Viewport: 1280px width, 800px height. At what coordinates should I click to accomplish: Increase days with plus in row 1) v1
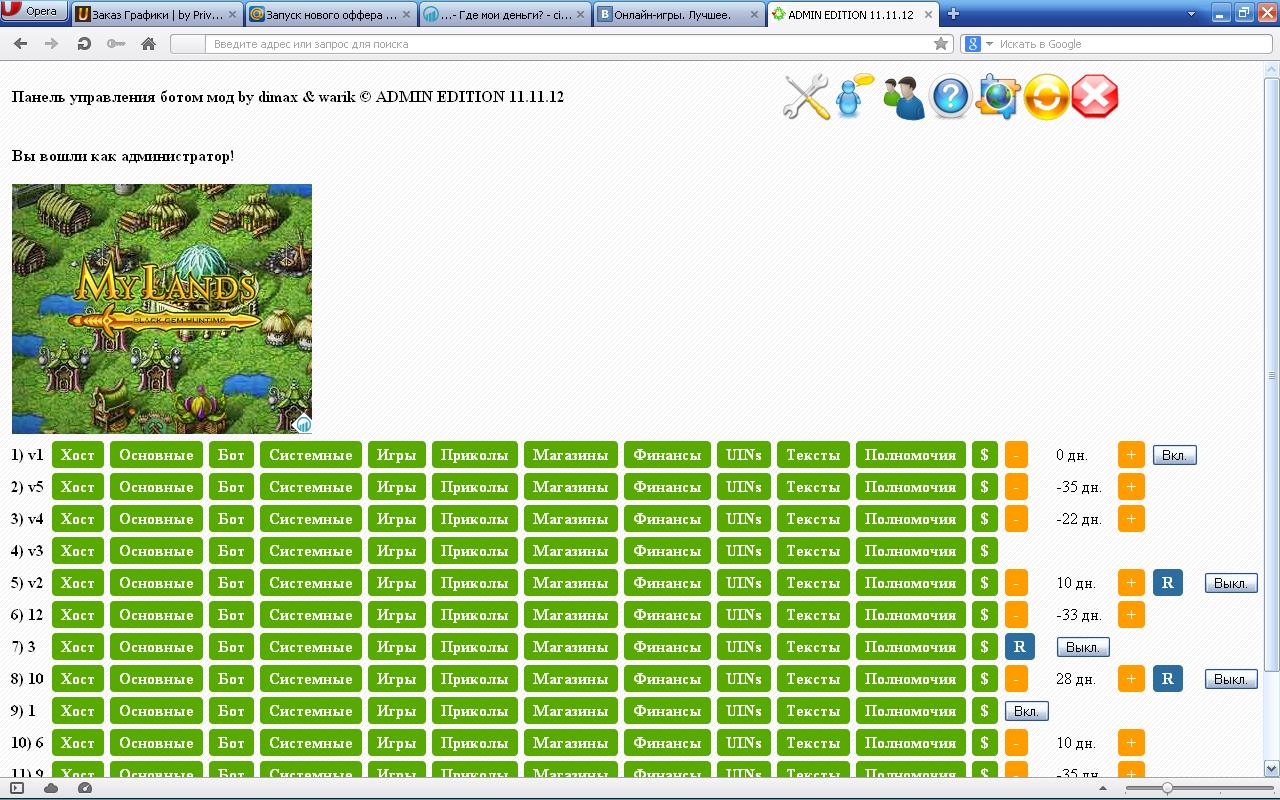click(1131, 455)
